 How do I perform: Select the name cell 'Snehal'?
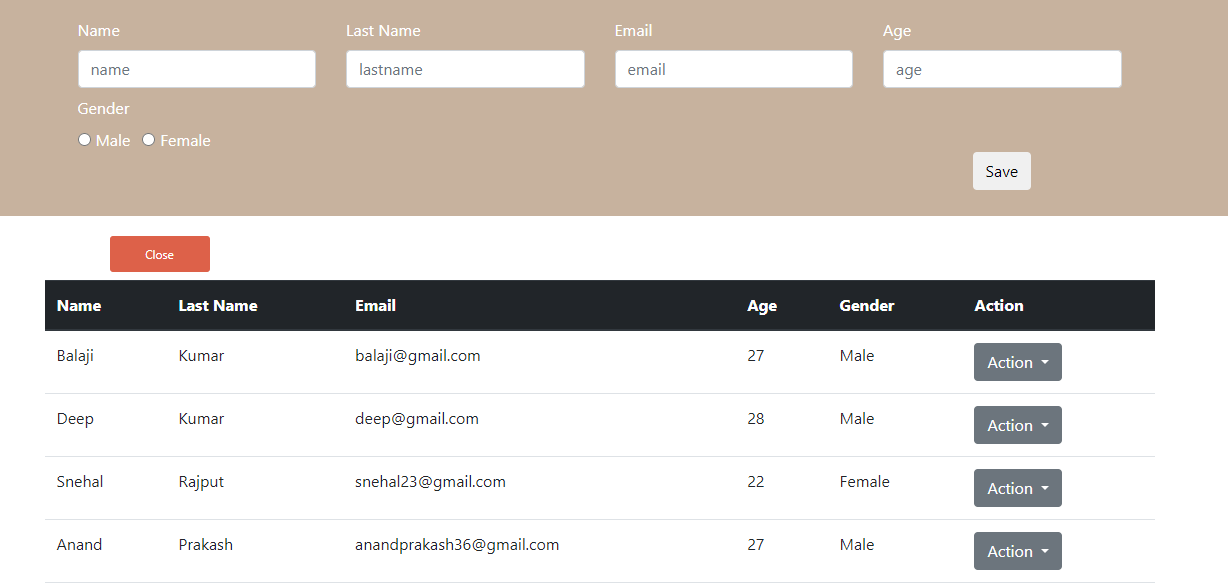pos(80,482)
